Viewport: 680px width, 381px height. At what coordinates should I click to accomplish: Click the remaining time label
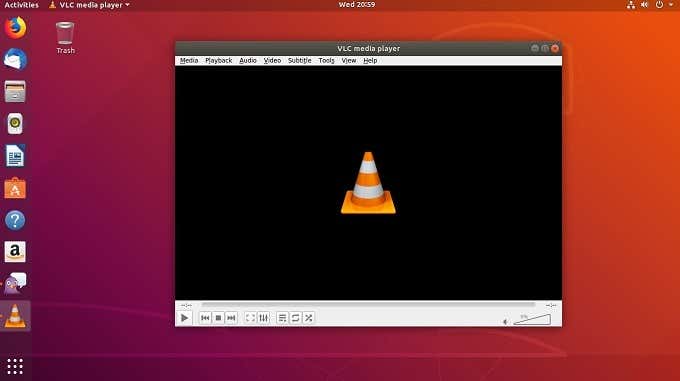[x=551, y=306]
